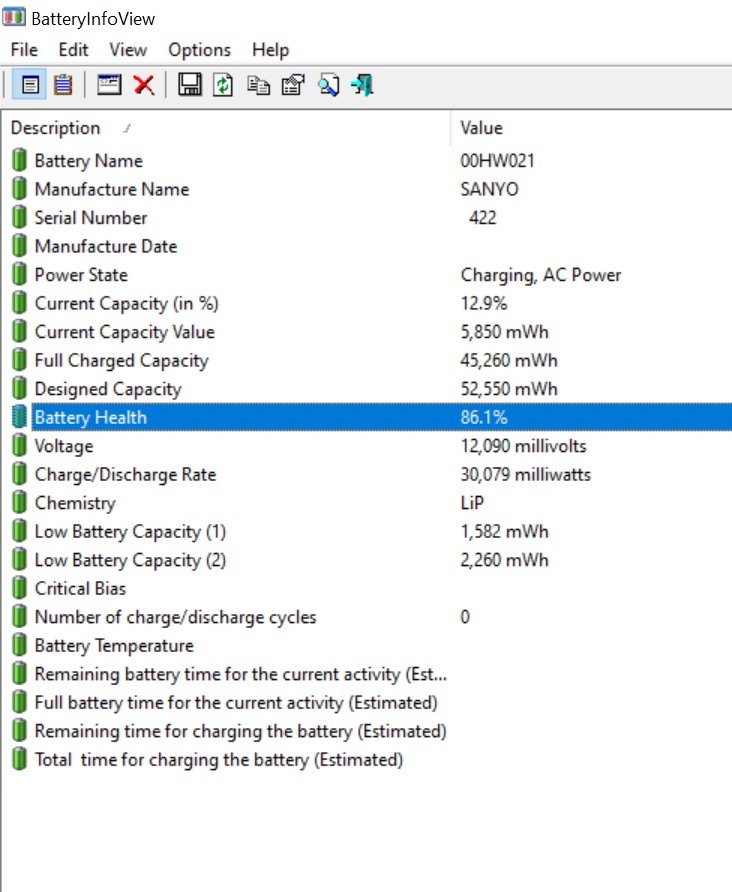This screenshot has width=732, height=892.
Task: Click the value 30,079 milliwatts
Action: (526, 474)
